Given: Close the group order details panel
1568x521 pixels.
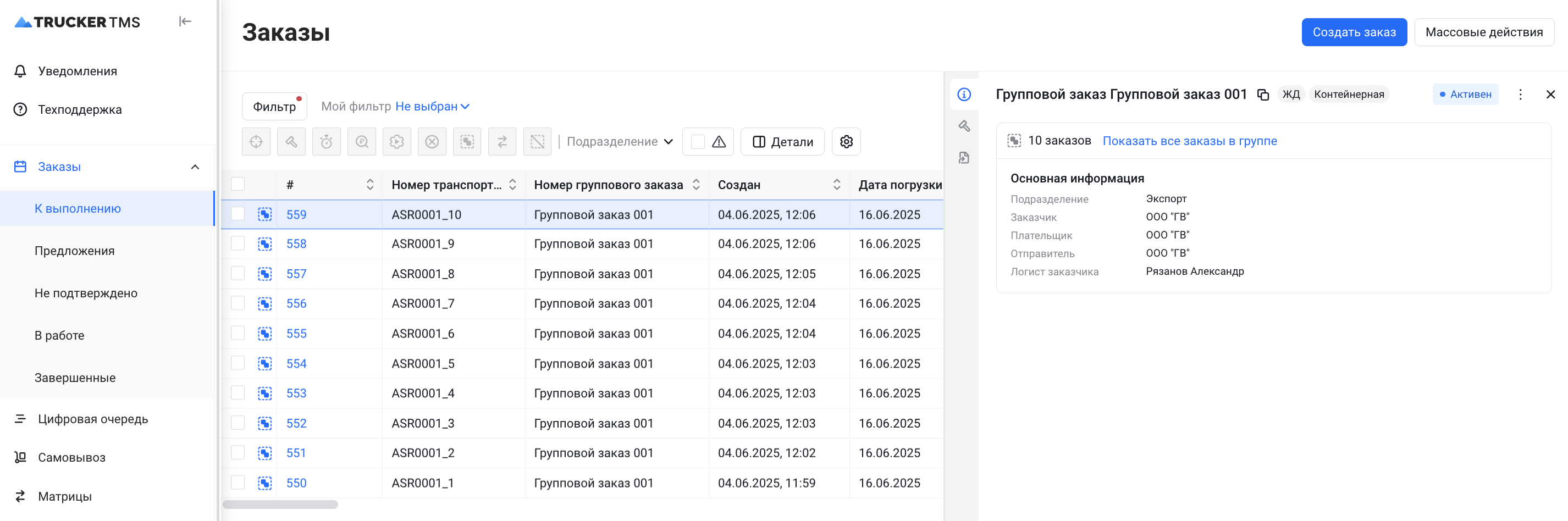Looking at the screenshot, I should pyautogui.click(x=1550, y=95).
